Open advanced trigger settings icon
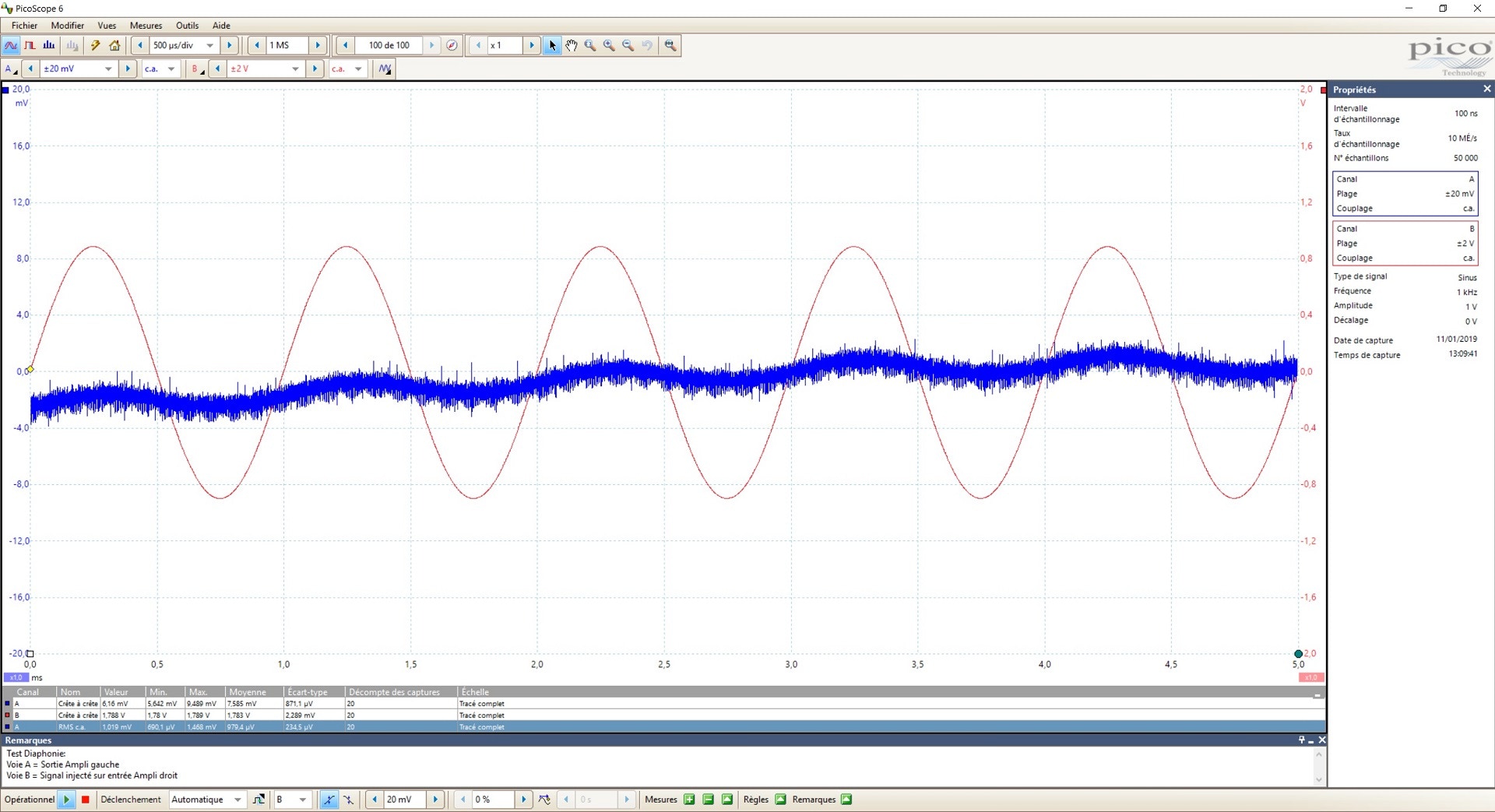Image resolution: width=1495 pixels, height=812 pixels. point(259,800)
